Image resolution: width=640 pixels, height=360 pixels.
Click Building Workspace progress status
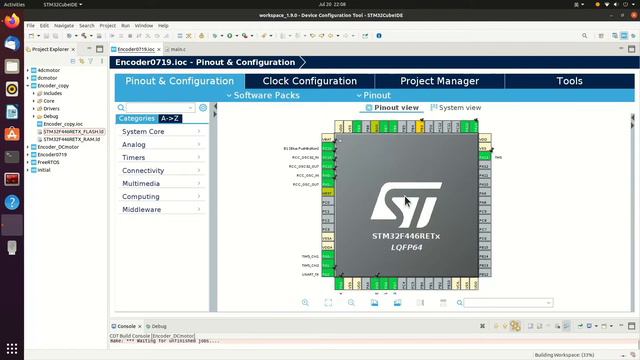(x=564, y=355)
